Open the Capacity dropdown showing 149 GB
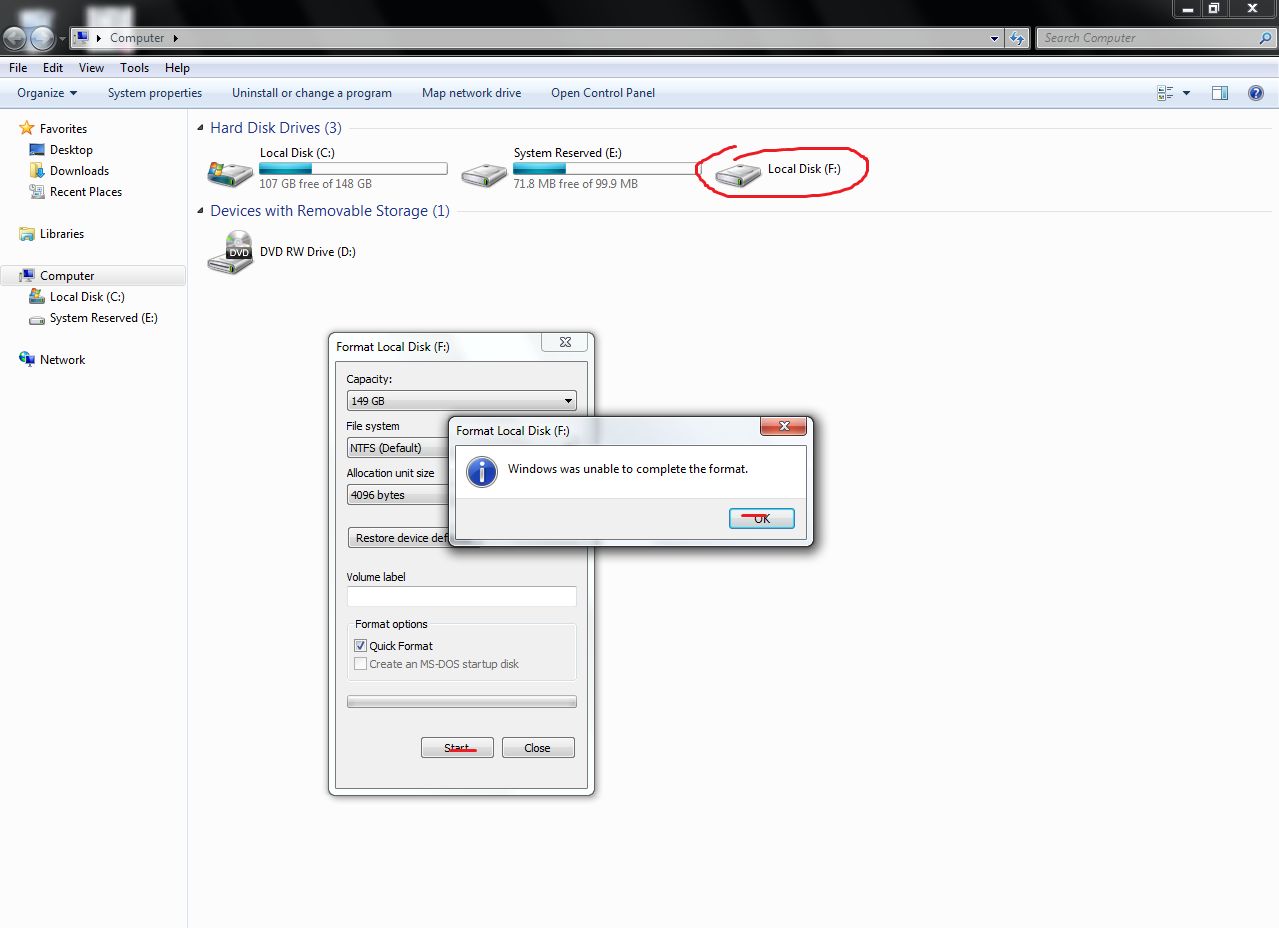The height and width of the screenshot is (928, 1279). (x=461, y=401)
